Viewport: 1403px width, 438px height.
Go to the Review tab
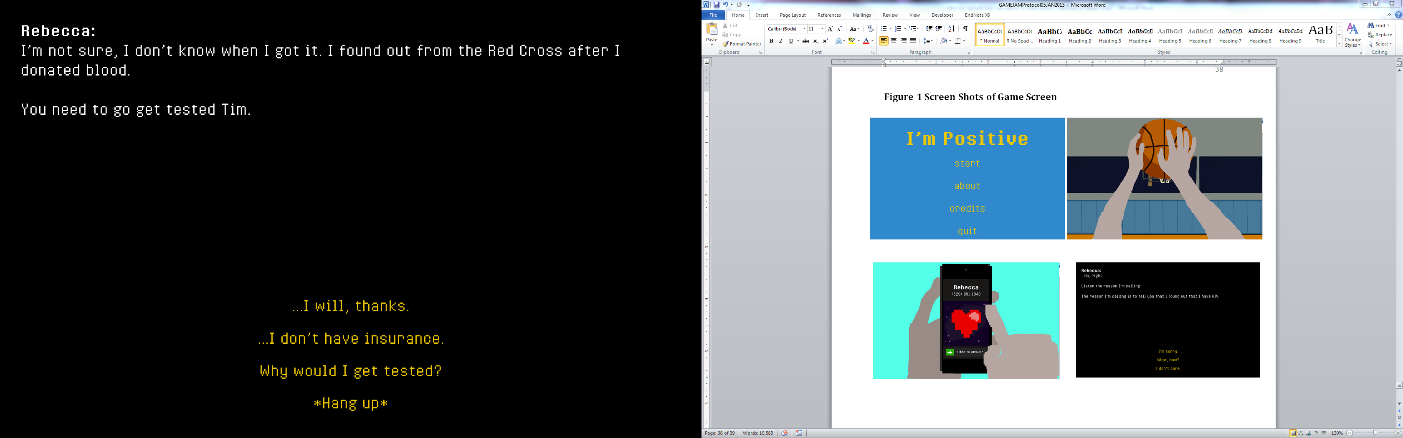point(890,15)
